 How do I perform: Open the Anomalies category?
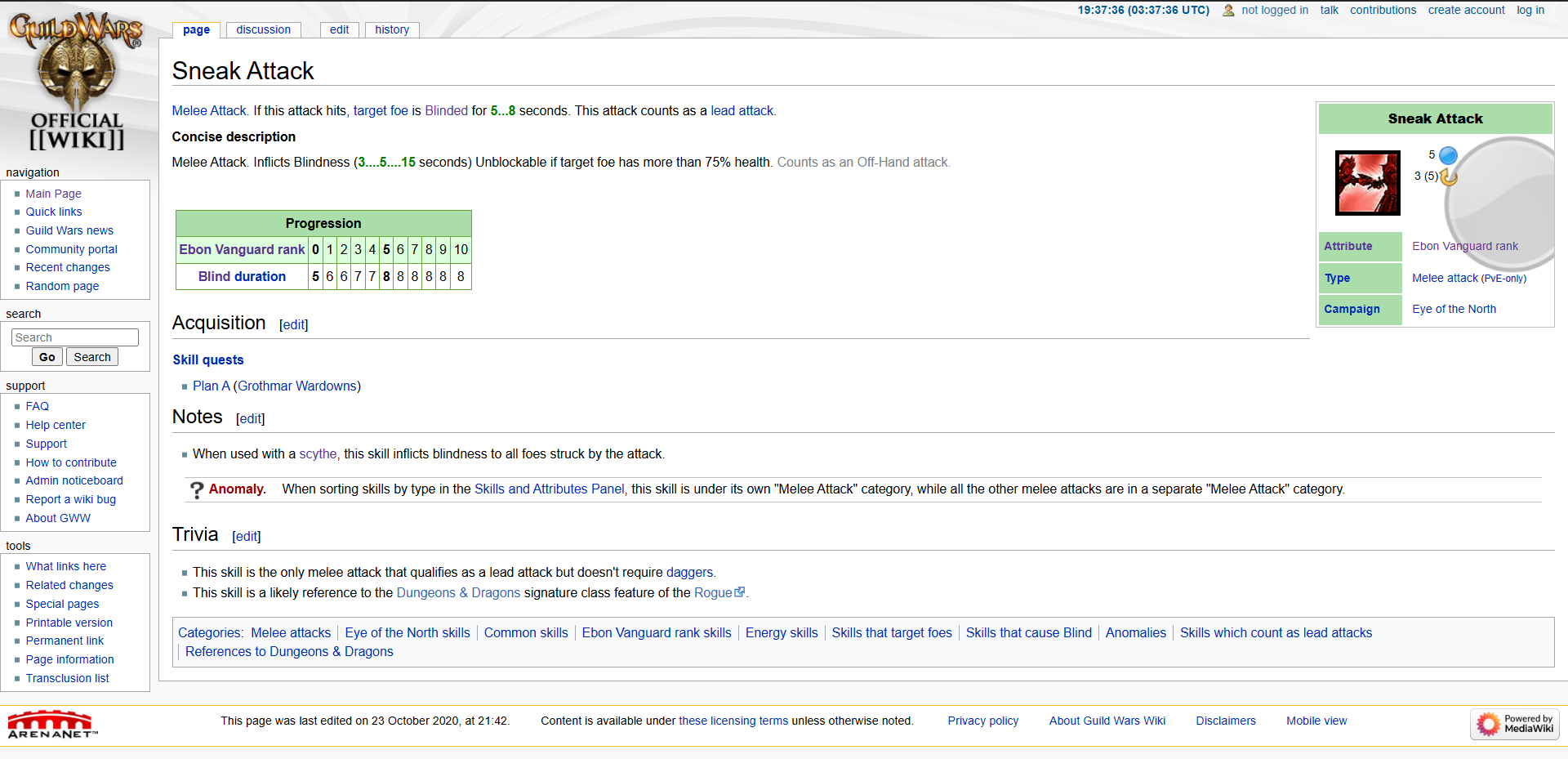pyautogui.click(x=1136, y=632)
